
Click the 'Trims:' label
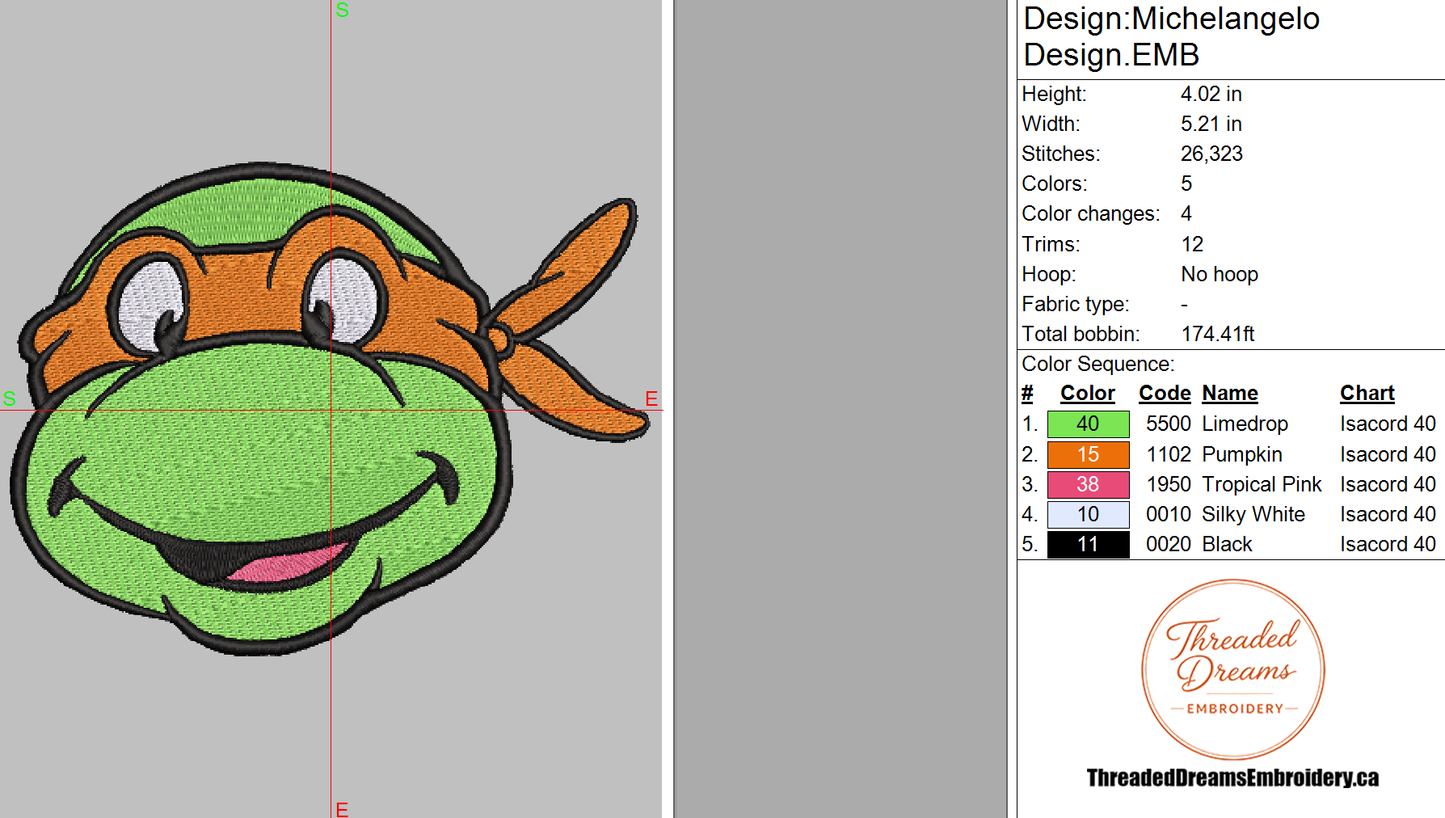1050,244
